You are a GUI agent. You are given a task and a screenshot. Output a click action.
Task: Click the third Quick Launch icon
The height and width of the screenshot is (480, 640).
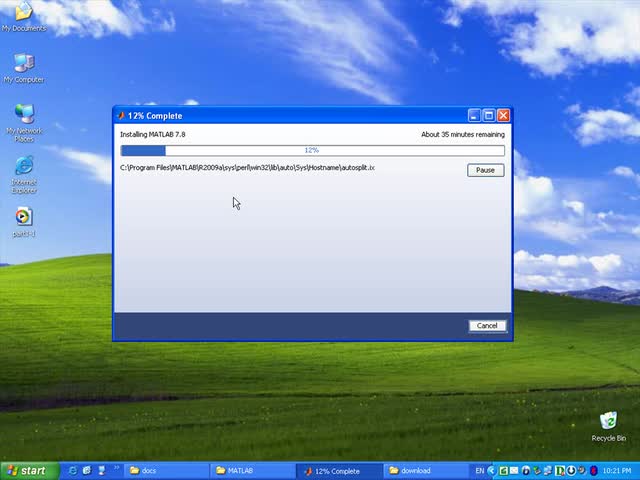point(101,471)
